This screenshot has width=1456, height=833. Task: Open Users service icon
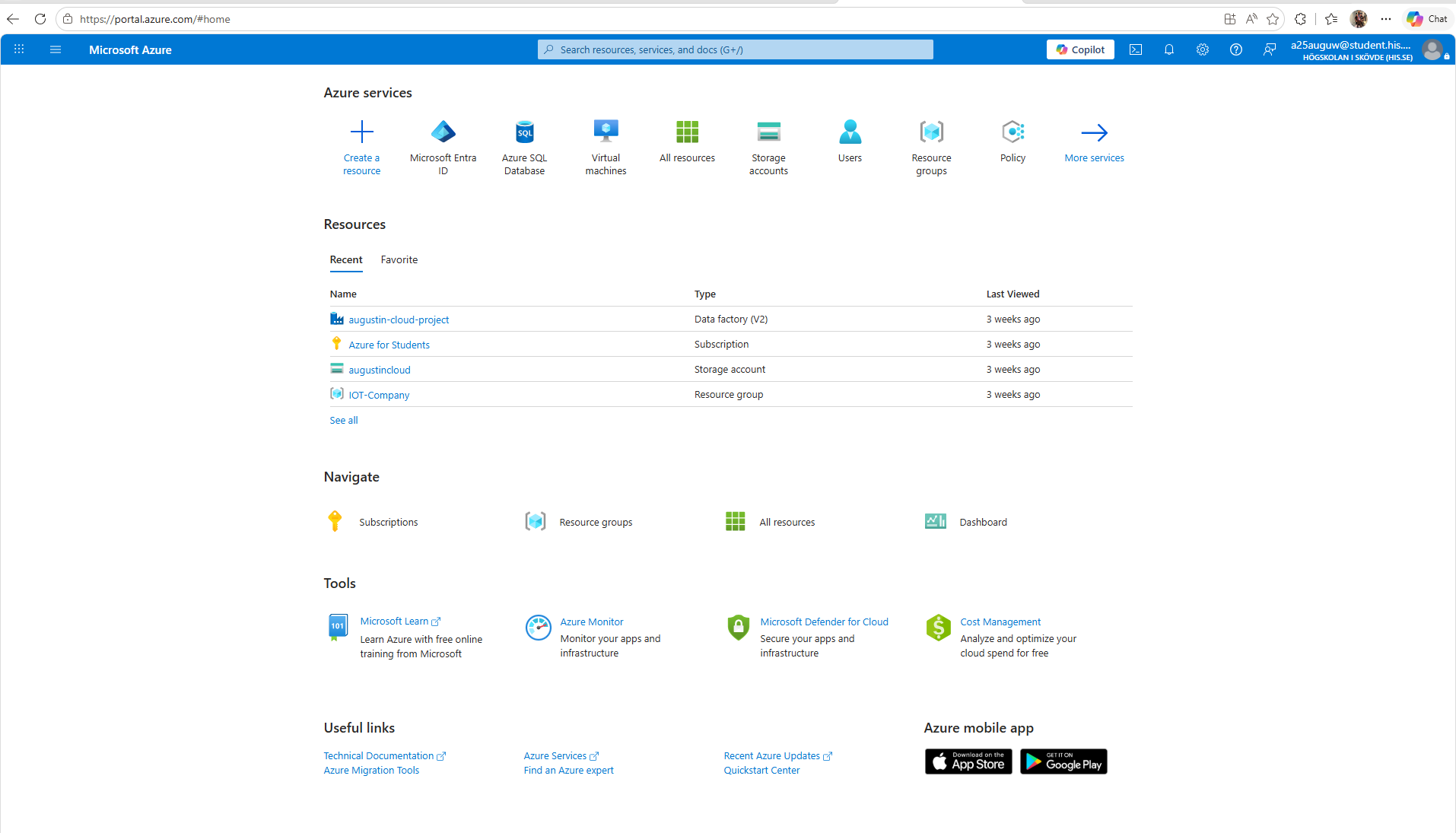coord(850,132)
